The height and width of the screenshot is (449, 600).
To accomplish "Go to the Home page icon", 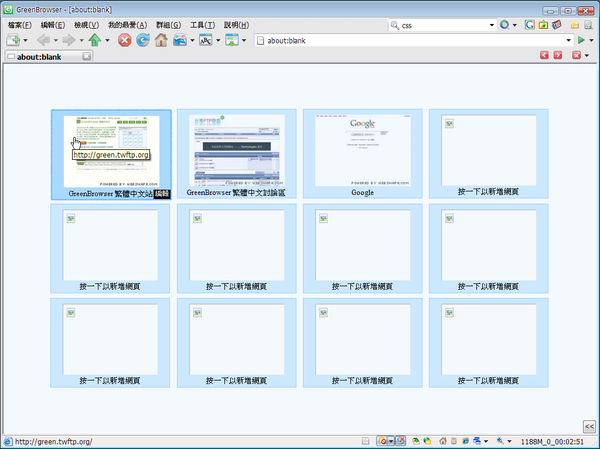I will [161, 40].
